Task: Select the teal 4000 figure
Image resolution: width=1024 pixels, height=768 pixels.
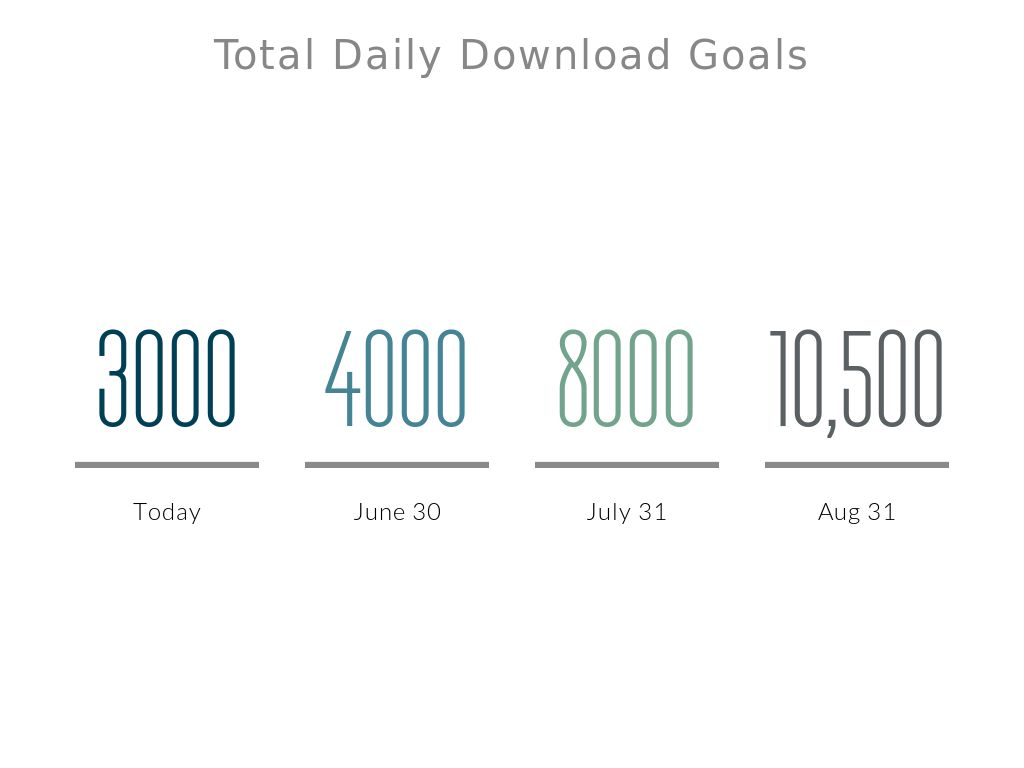Action: point(396,379)
